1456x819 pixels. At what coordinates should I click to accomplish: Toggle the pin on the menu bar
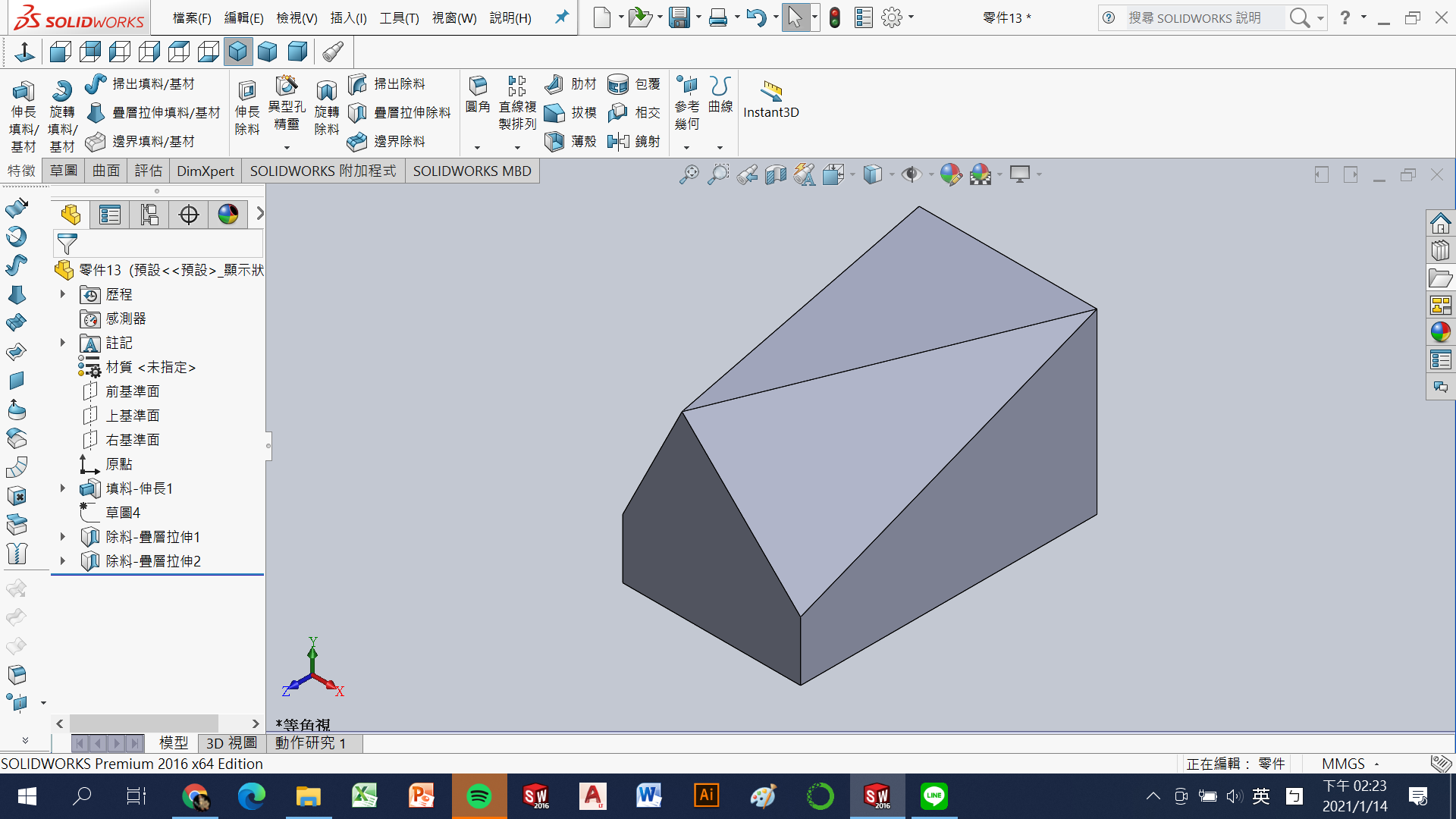pyautogui.click(x=561, y=17)
